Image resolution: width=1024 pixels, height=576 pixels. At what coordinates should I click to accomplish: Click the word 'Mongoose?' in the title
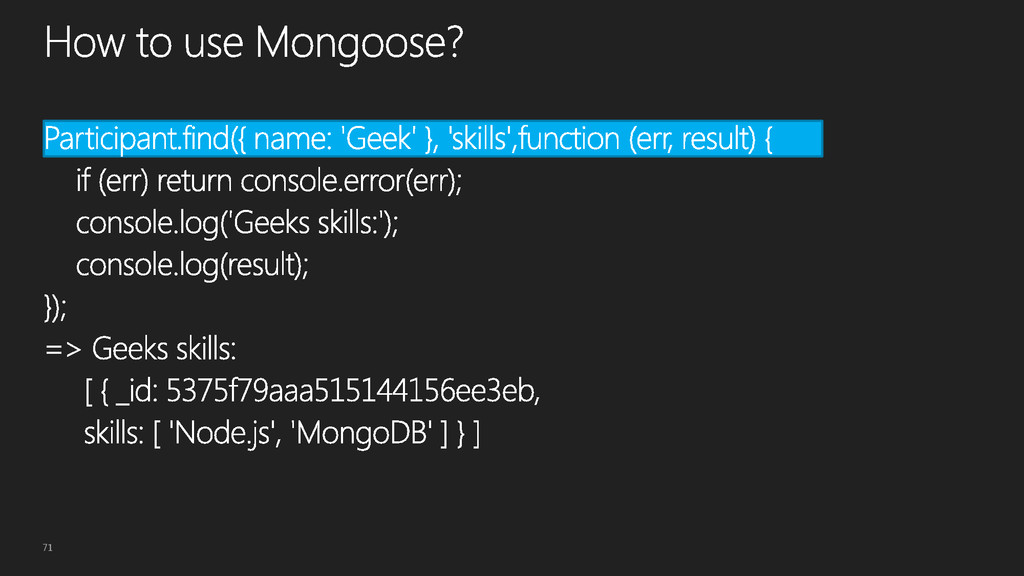(x=359, y=43)
